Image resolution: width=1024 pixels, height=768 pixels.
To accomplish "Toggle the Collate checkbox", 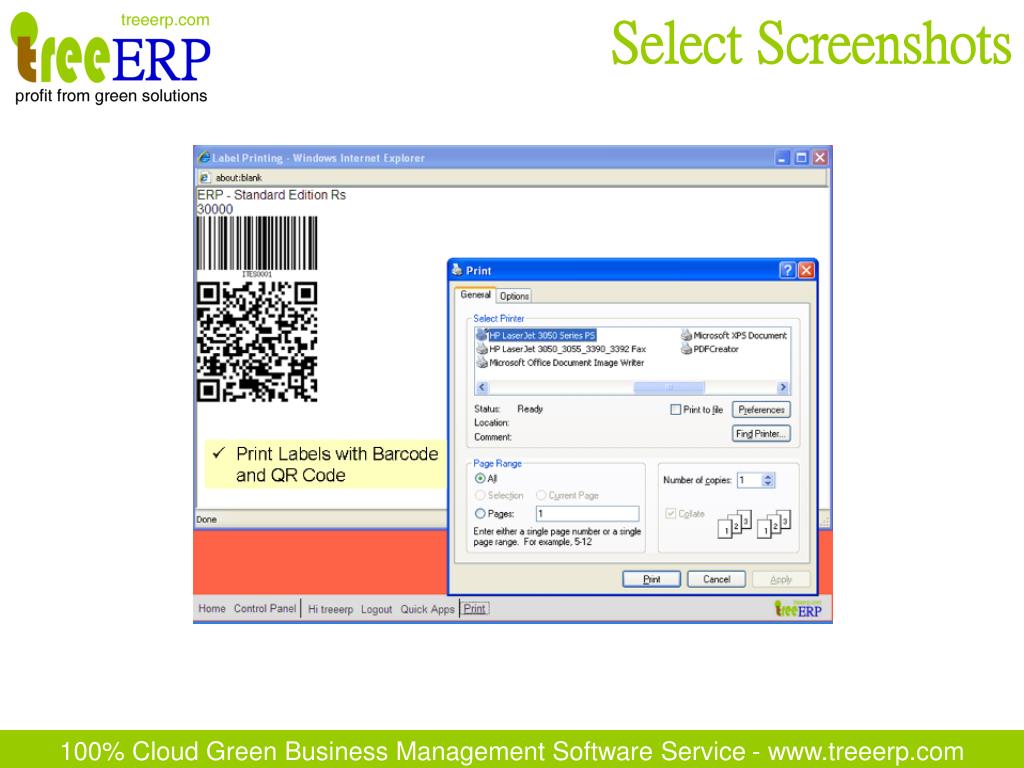I will tap(670, 513).
